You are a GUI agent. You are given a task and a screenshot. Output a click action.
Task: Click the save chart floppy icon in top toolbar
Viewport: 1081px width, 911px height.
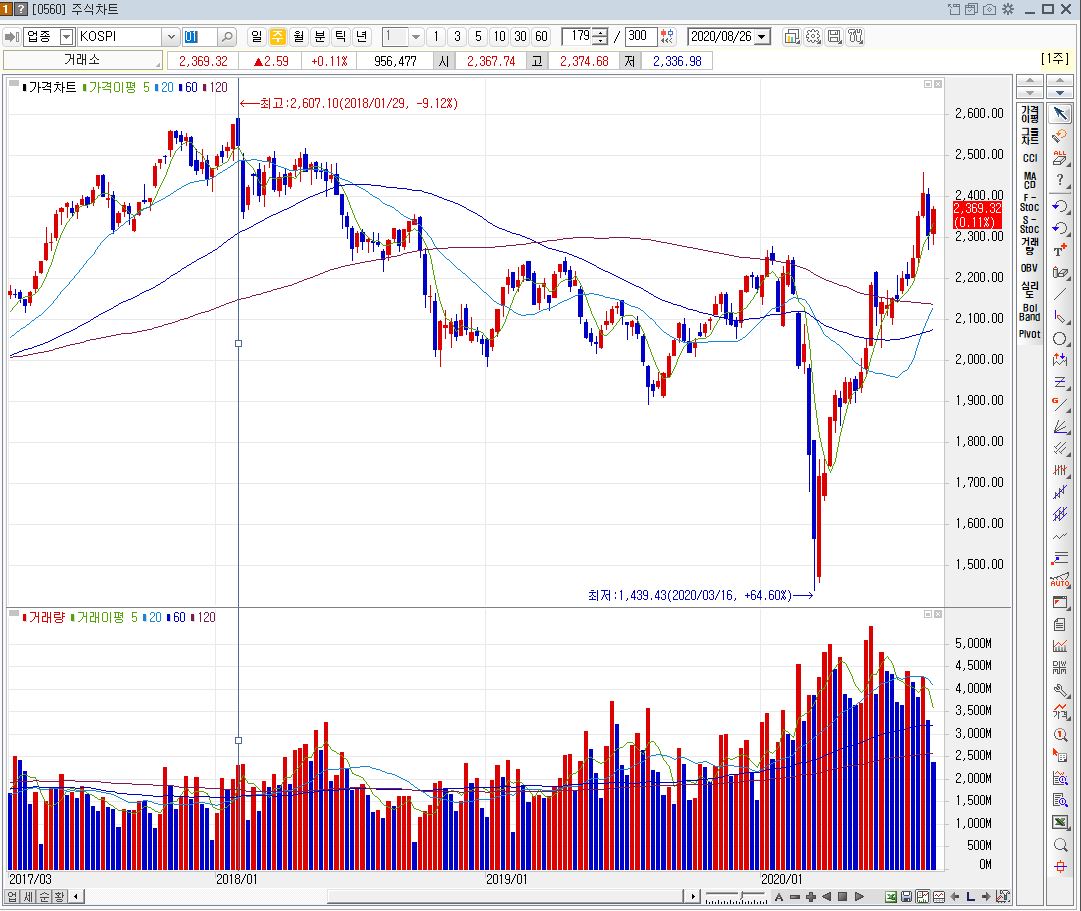coord(834,37)
